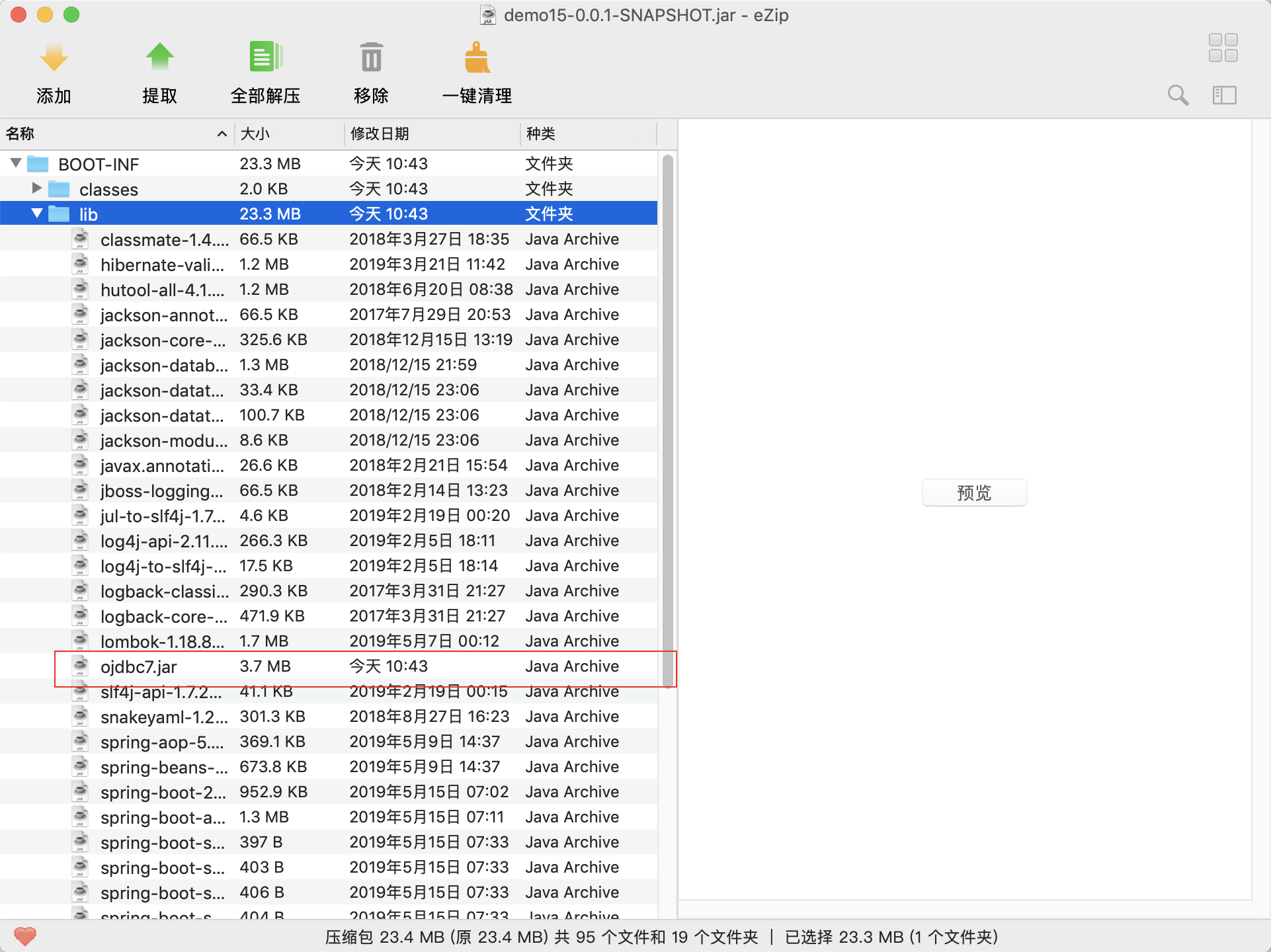This screenshot has width=1271, height=952.
Task: Open search with the magnifier icon
Action: (1178, 95)
